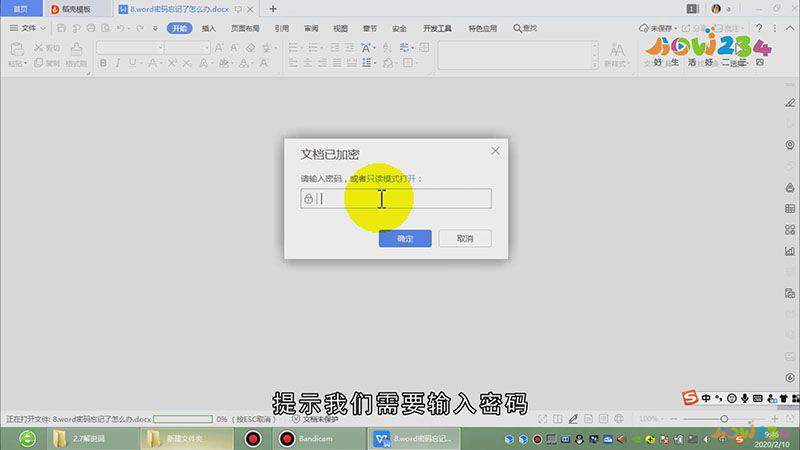
Task: Select the 安全 ribbon tab
Action: (x=399, y=28)
